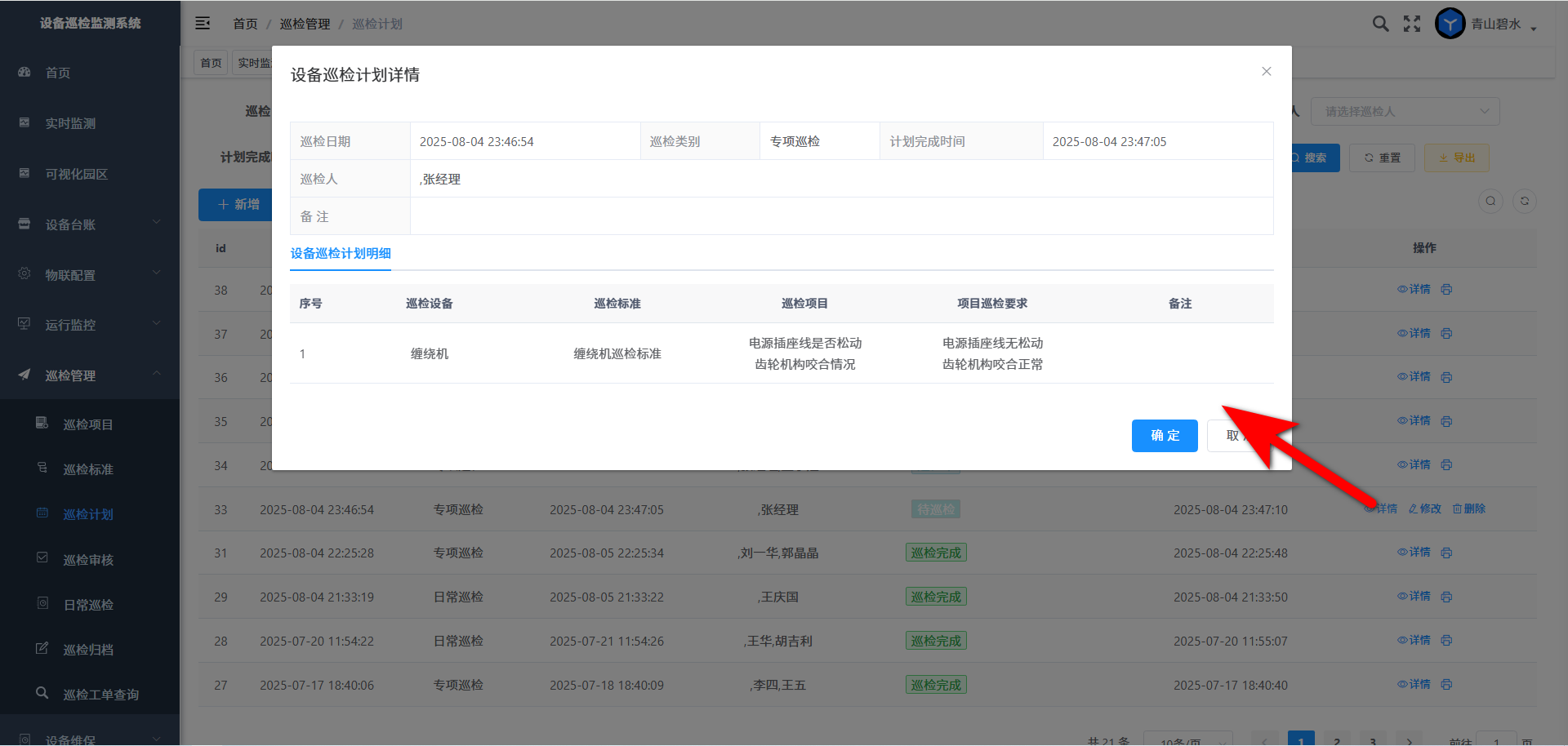Click 修改 link for row 33
The height and width of the screenshot is (746, 1568).
pyautogui.click(x=1425, y=509)
